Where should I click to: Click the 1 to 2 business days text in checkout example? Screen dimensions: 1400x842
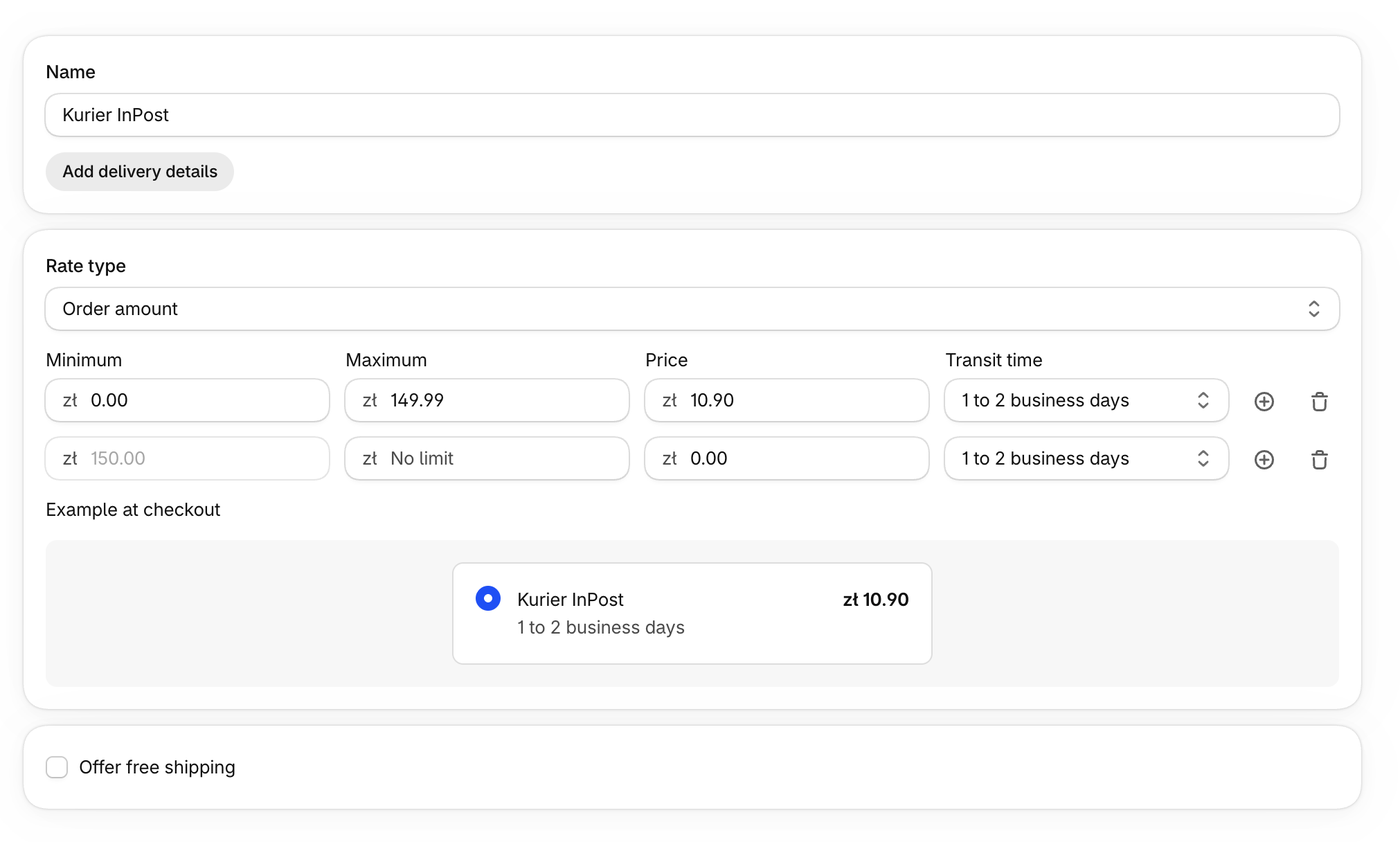(601, 627)
